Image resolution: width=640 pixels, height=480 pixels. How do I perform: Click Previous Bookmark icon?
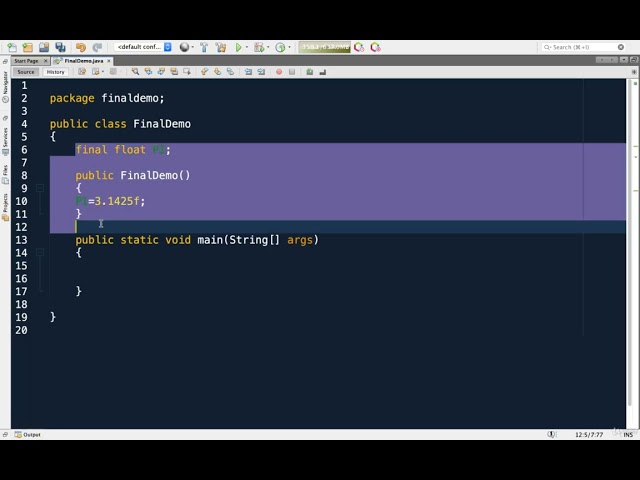tap(204, 72)
